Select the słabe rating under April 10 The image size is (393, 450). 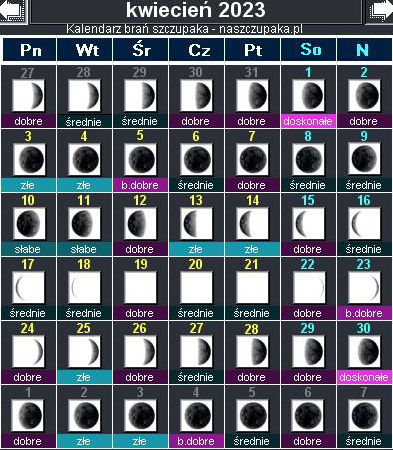pos(28,249)
